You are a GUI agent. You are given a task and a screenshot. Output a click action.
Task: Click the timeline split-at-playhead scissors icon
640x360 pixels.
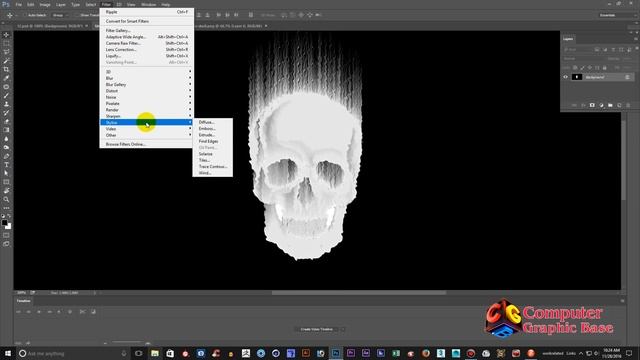[82, 312]
